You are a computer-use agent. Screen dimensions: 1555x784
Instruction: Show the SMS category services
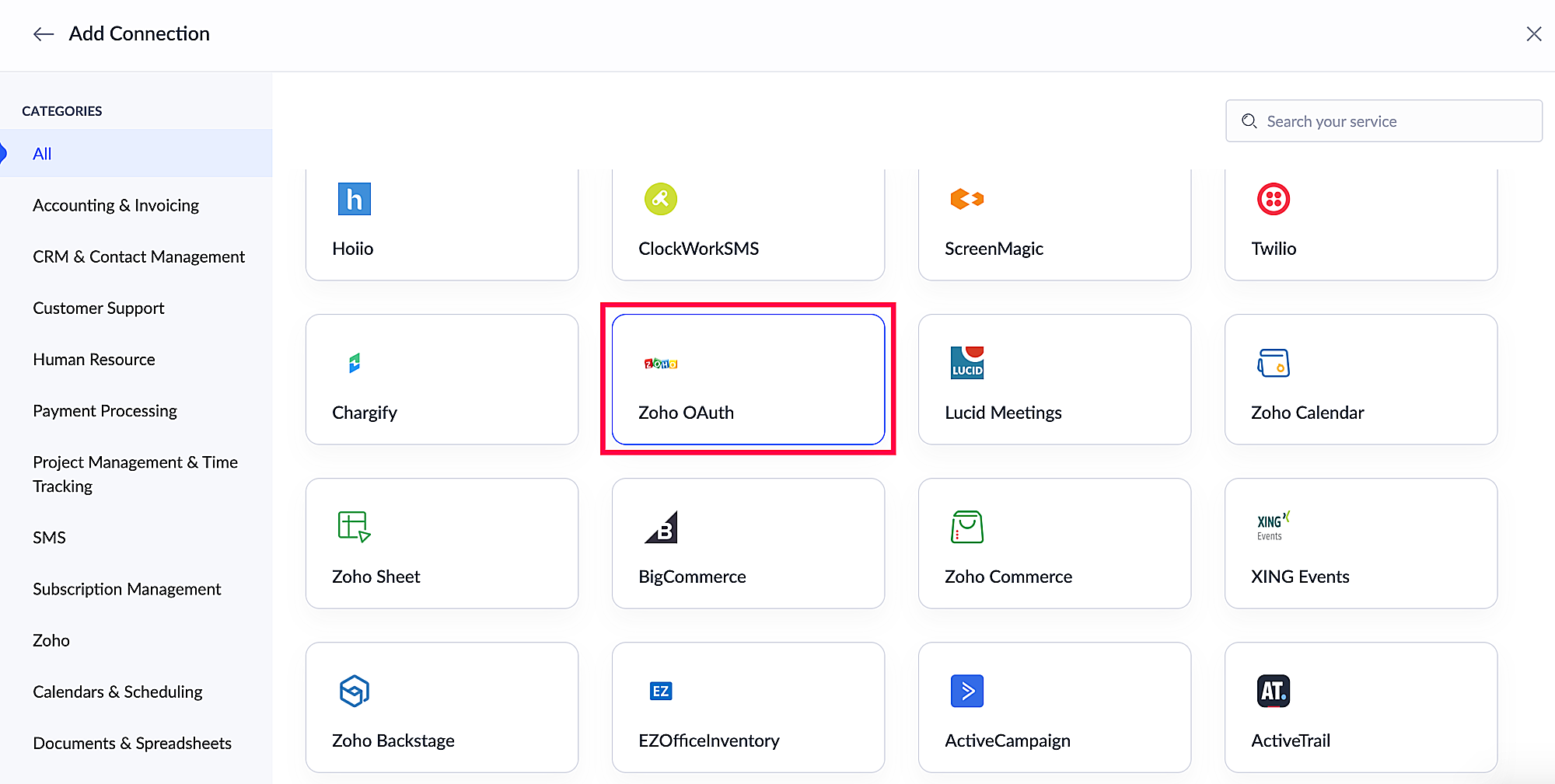point(49,538)
